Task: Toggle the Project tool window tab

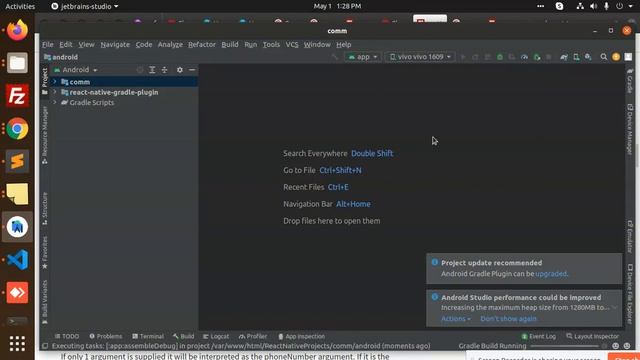Action: pyautogui.click(x=44, y=81)
